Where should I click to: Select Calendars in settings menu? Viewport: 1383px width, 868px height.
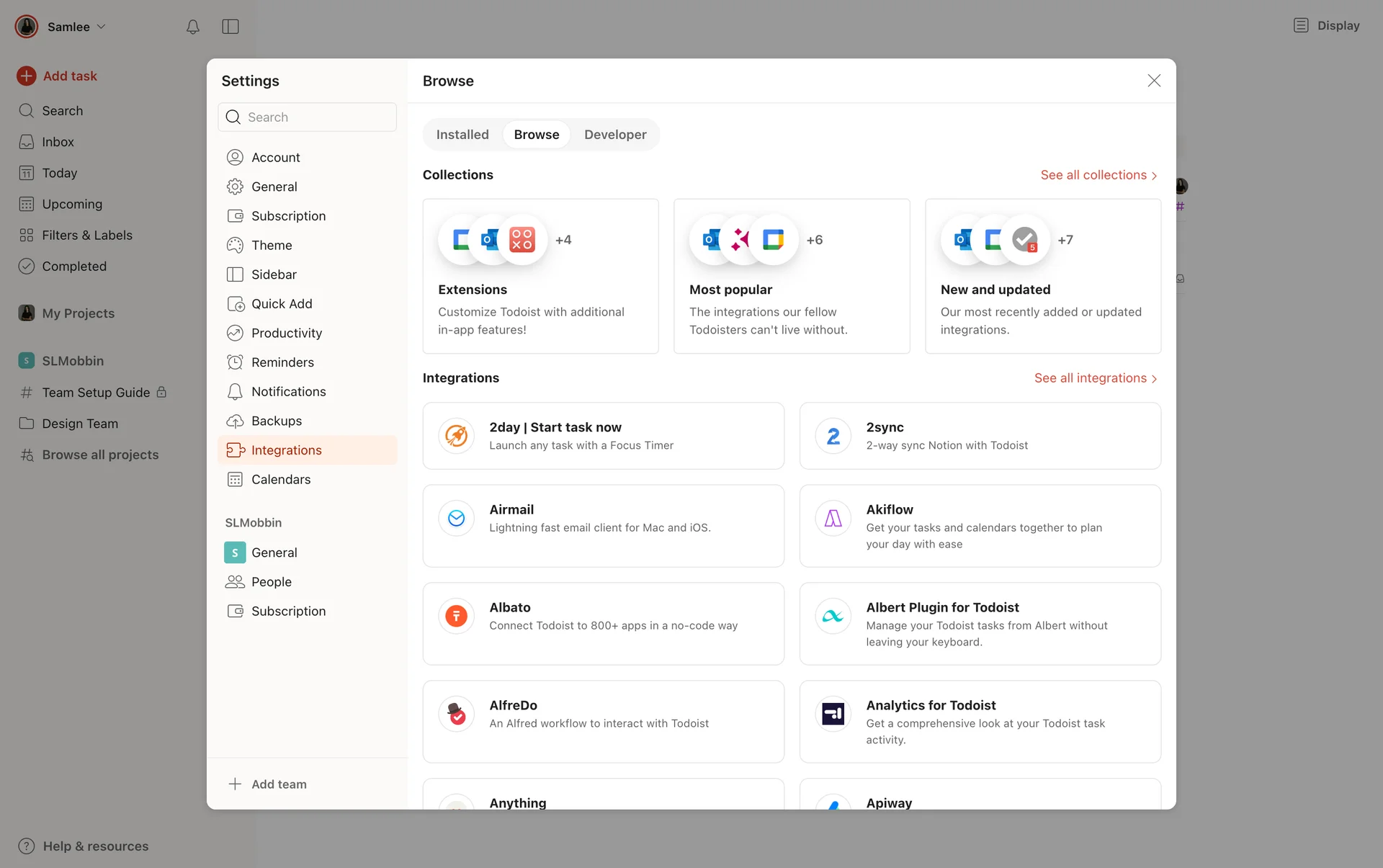click(281, 480)
